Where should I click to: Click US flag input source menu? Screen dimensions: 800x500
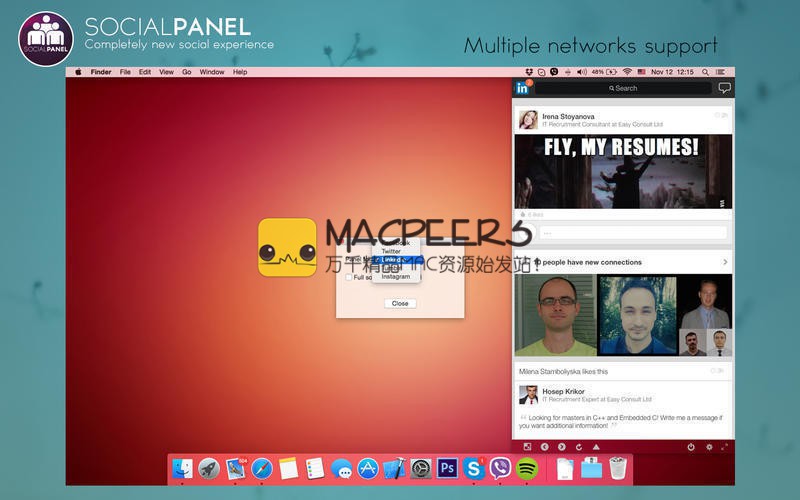pyautogui.click(x=641, y=72)
